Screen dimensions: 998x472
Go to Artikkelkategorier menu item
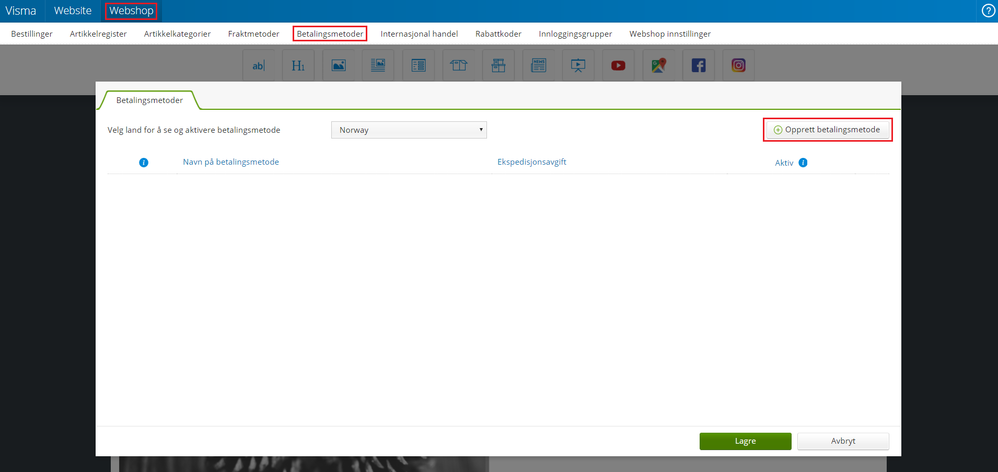[178, 34]
